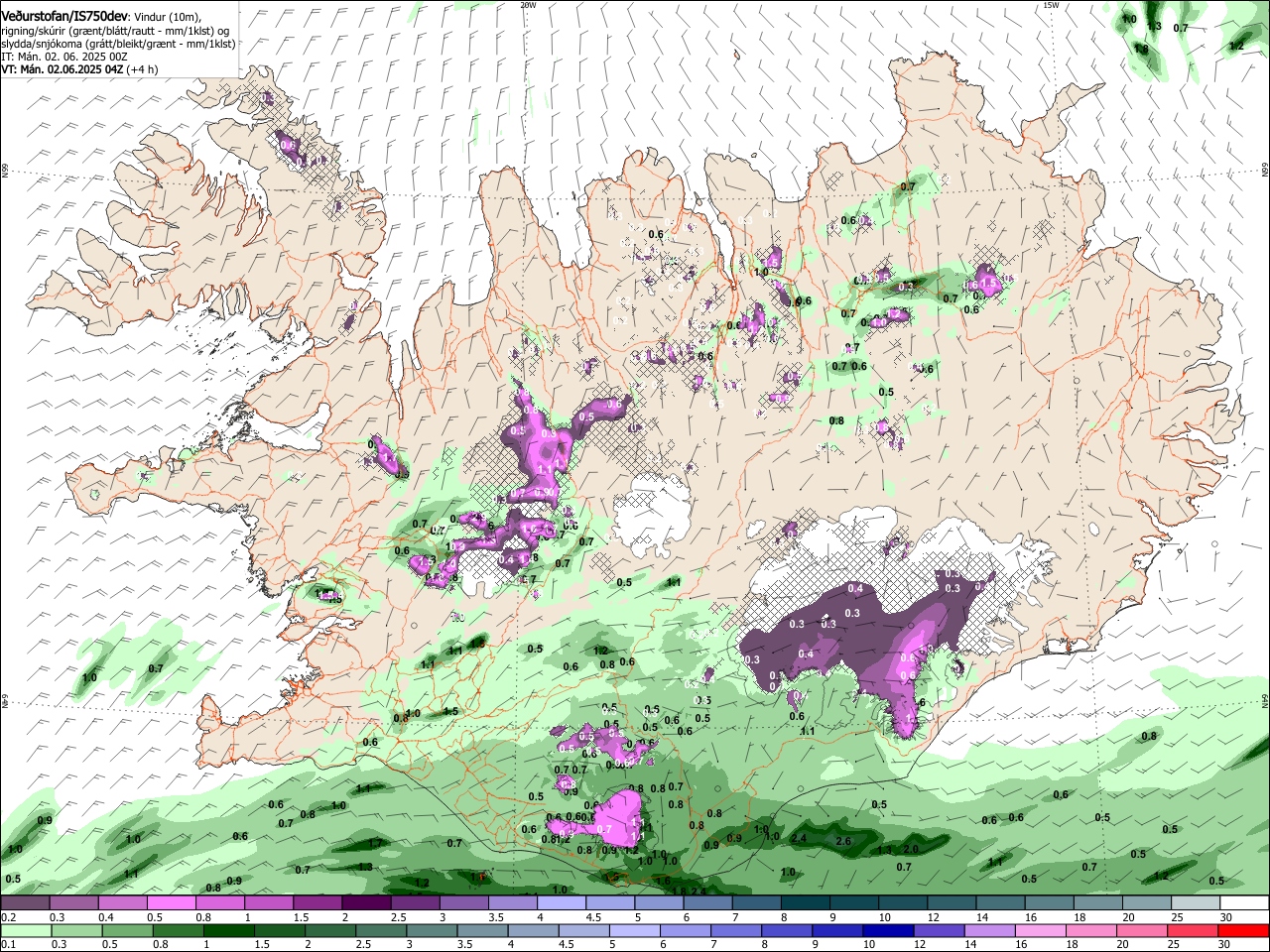The width and height of the screenshot is (1270, 952).
Task: Pick the snow legend swatch starting at 3
Action: tap(463, 903)
